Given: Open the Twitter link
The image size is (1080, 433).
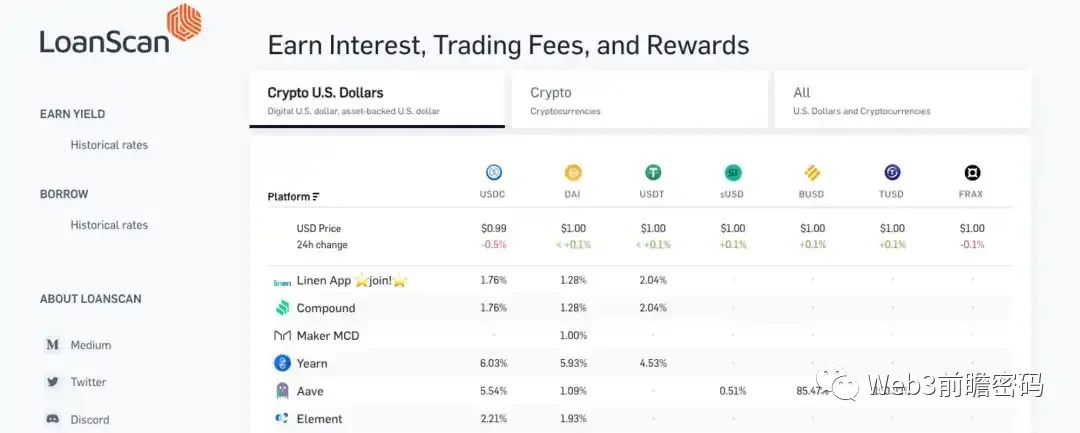Looking at the screenshot, I should [88, 382].
